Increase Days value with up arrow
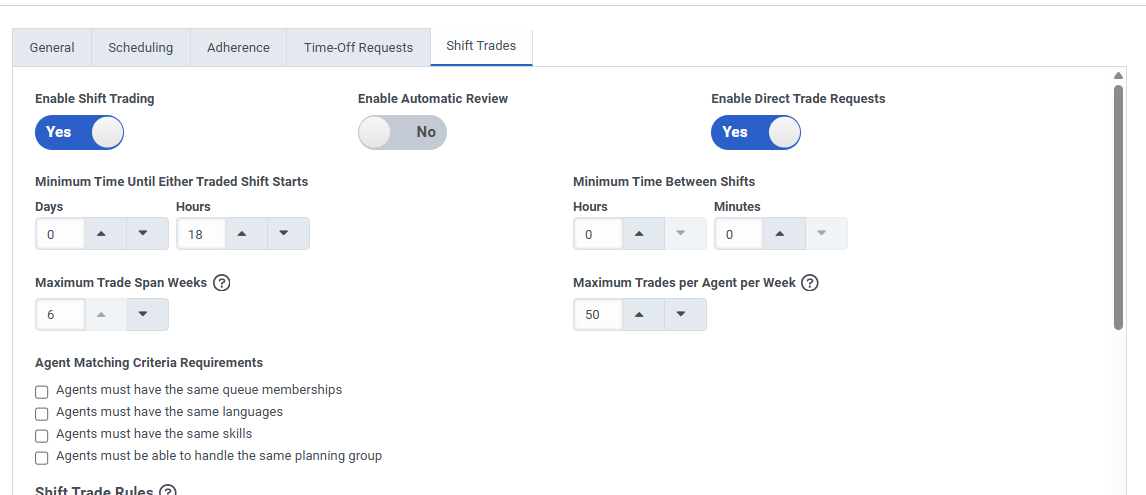 click(x=101, y=234)
